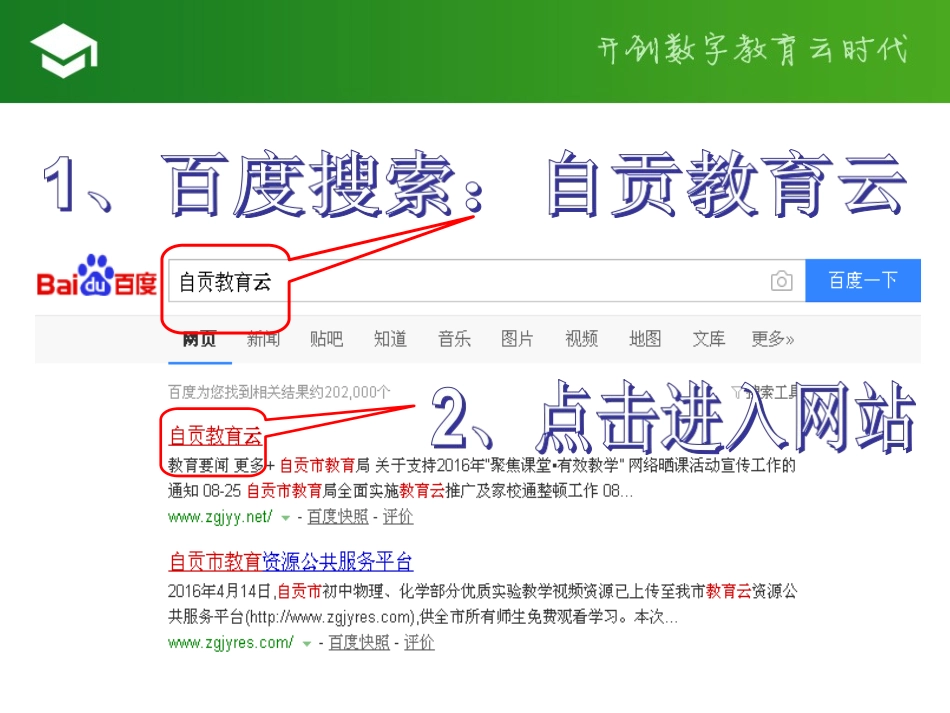
Task: Switch to the 音乐 tab
Action: 454,339
